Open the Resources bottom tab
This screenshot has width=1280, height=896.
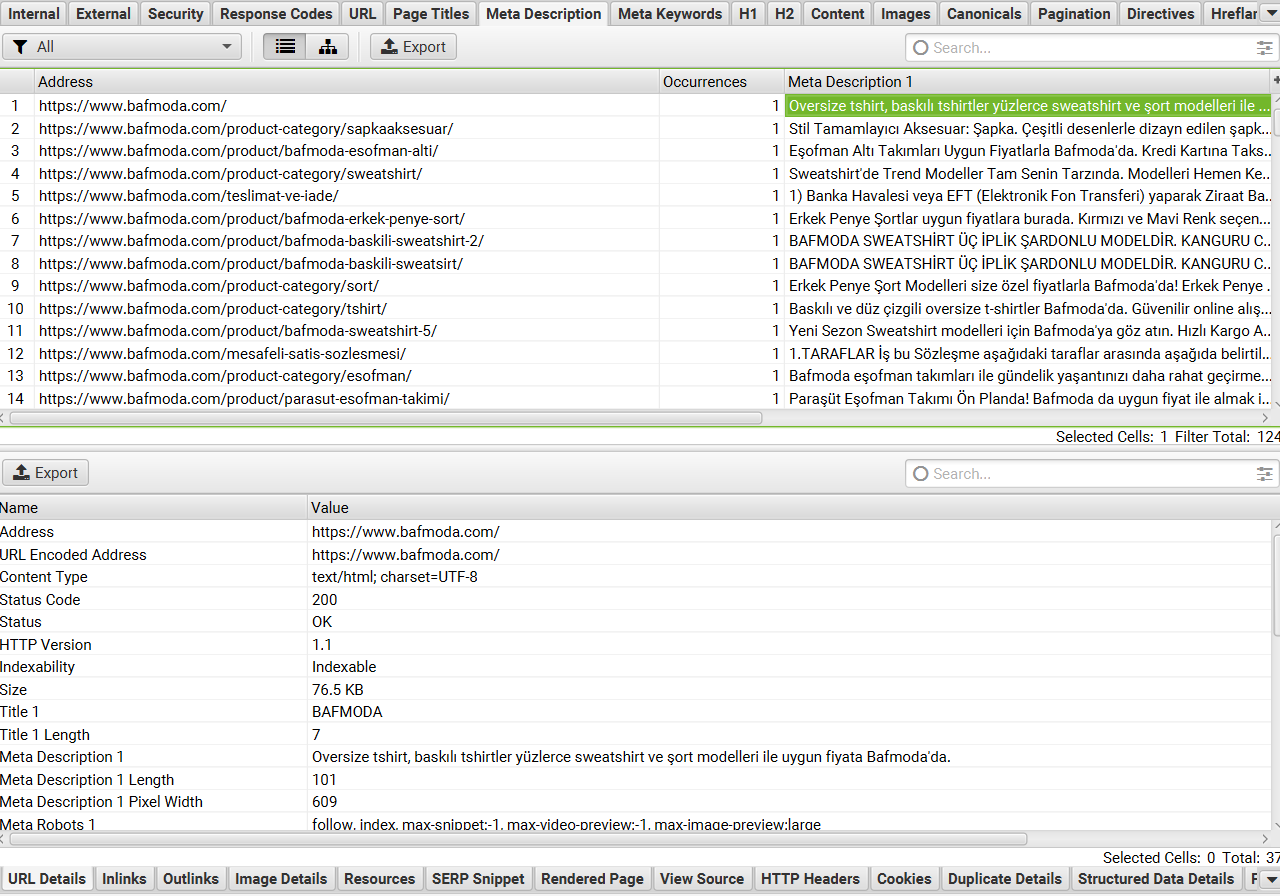379,879
